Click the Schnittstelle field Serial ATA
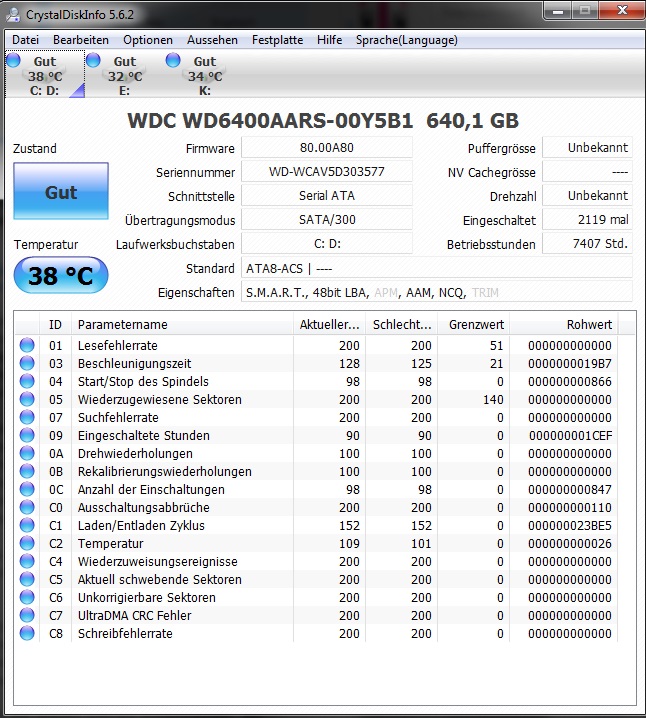 click(327, 196)
